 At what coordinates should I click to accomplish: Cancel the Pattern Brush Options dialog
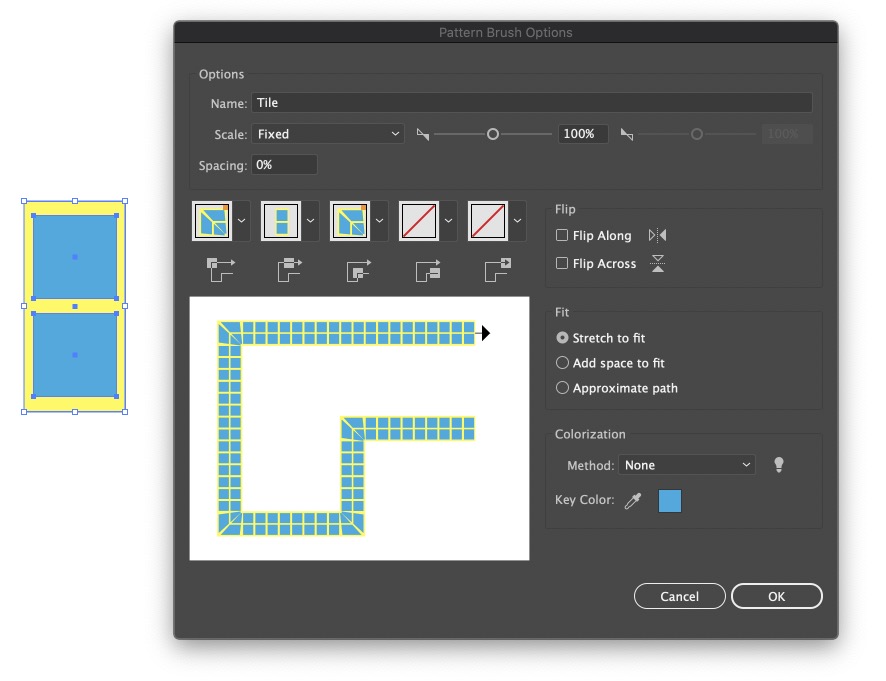tap(680, 596)
